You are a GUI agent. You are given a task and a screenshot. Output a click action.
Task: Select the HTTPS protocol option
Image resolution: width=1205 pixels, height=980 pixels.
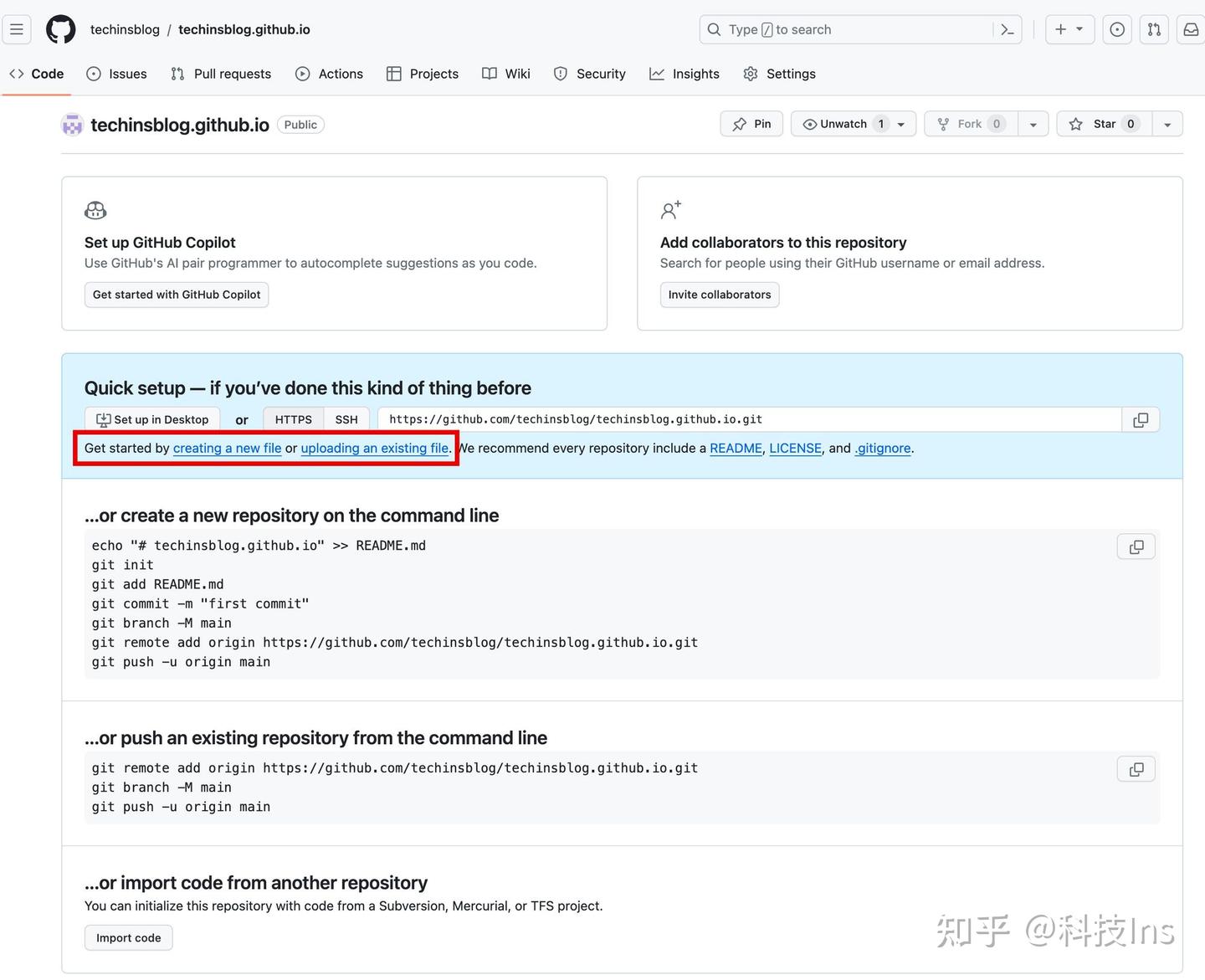(294, 420)
